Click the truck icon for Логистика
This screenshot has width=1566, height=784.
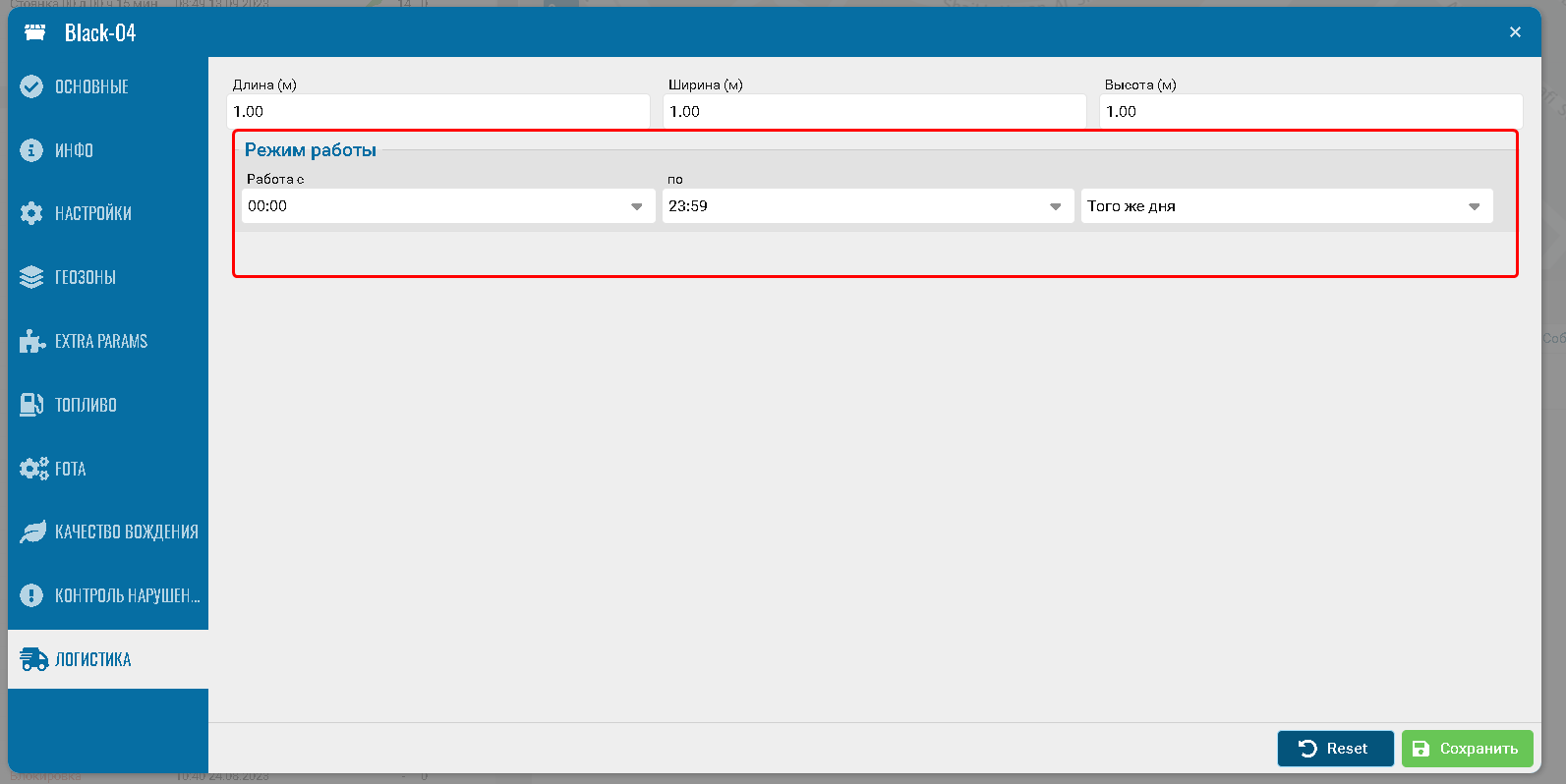pyautogui.click(x=33, y=659)
